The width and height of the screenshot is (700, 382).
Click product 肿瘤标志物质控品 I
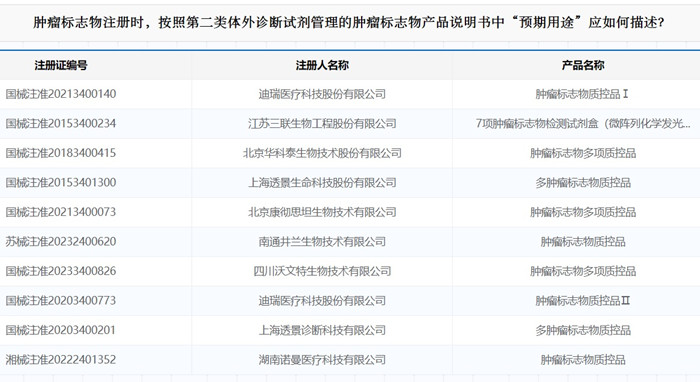tap(582, 94)
